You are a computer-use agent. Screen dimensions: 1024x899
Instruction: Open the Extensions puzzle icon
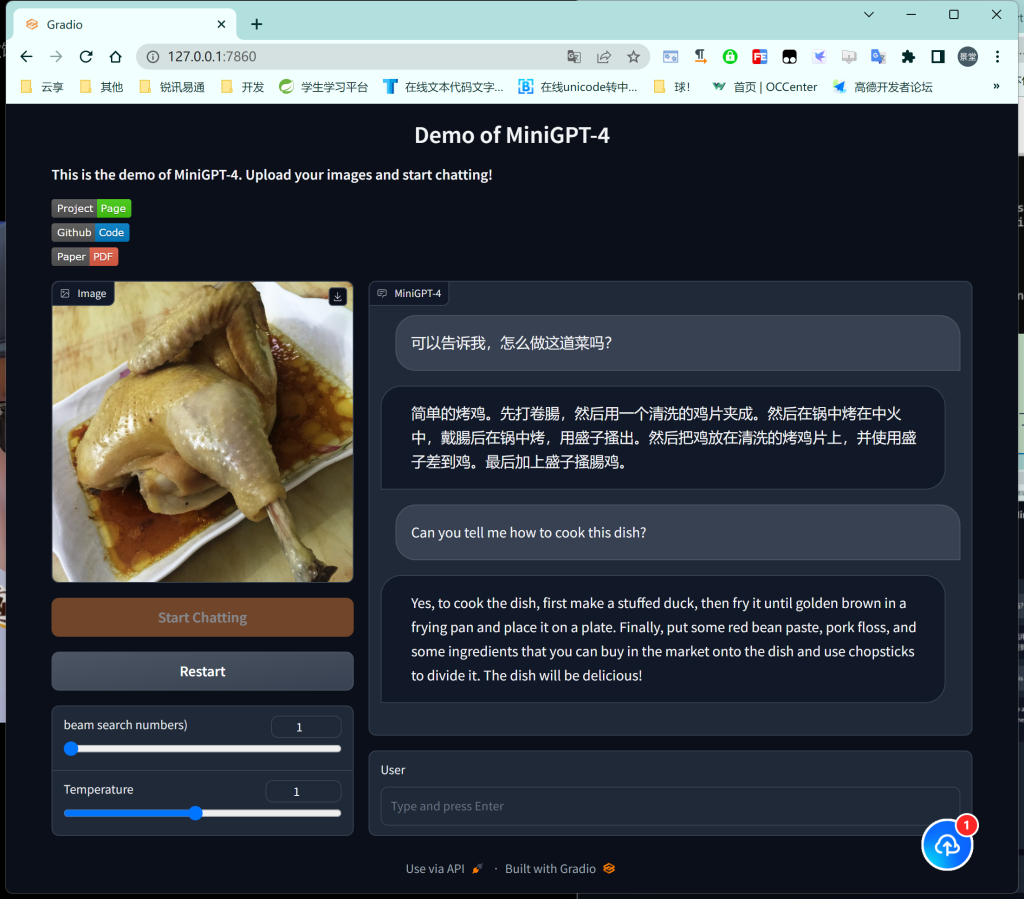click(x=908, y=57)
